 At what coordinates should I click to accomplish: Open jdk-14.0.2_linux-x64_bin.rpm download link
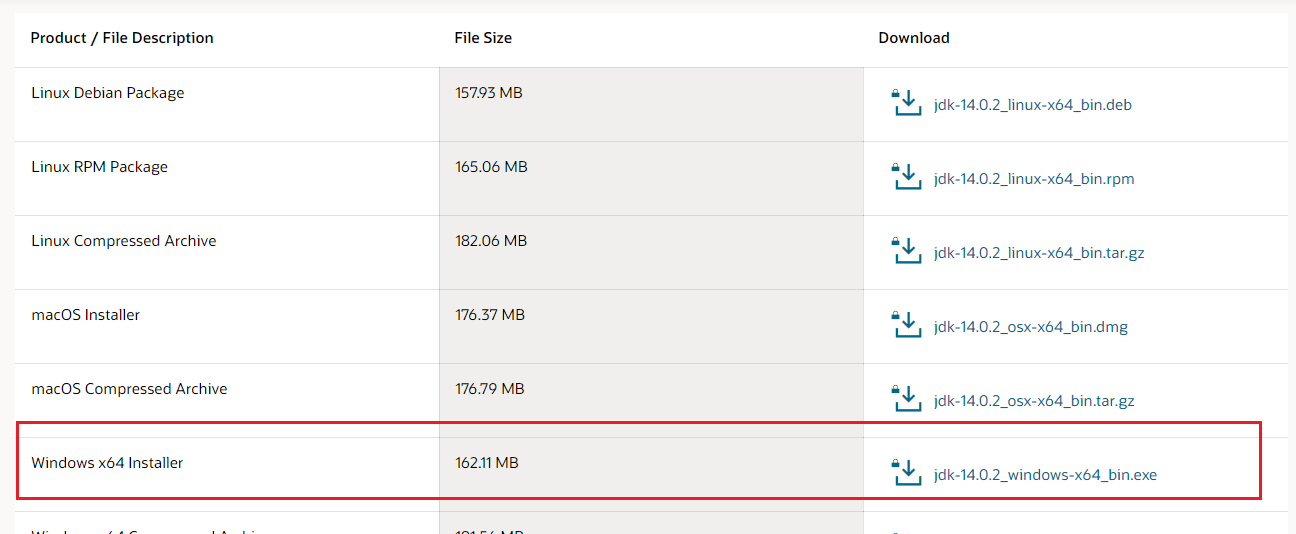coord(1033,179)
